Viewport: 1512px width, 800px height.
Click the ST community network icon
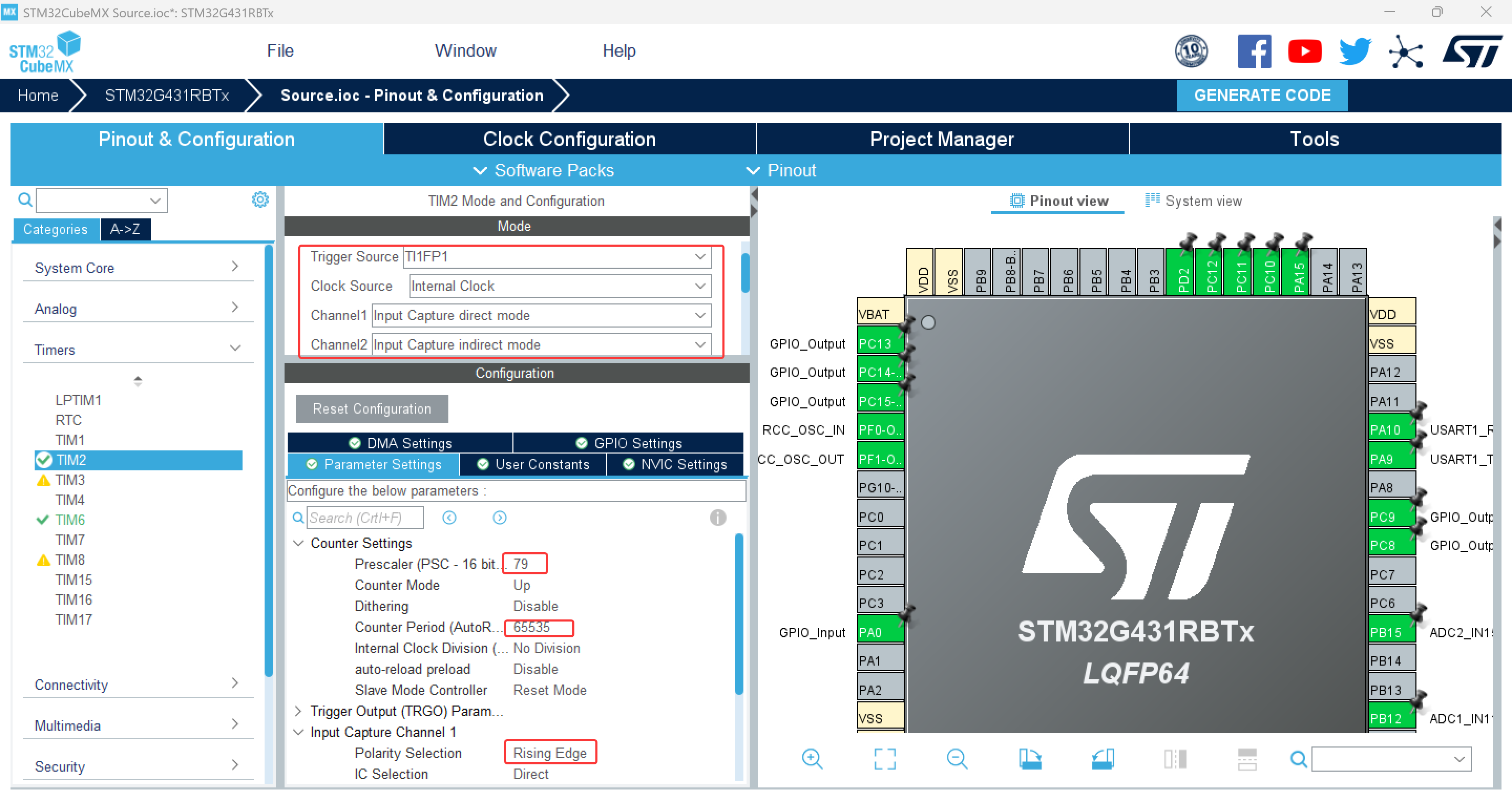1406,51
